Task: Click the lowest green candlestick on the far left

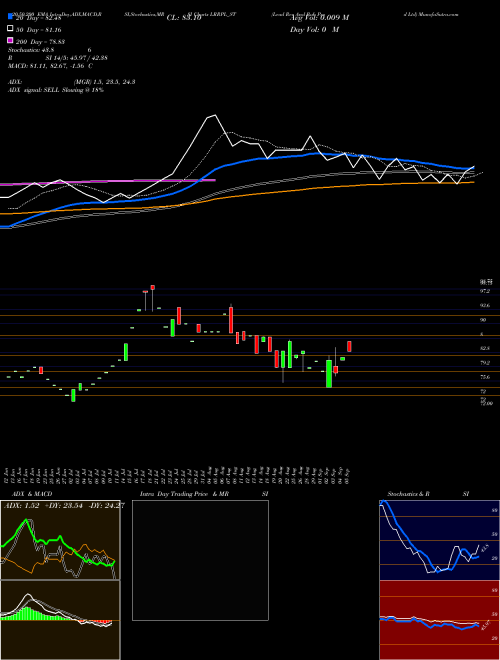Action: 73,395
